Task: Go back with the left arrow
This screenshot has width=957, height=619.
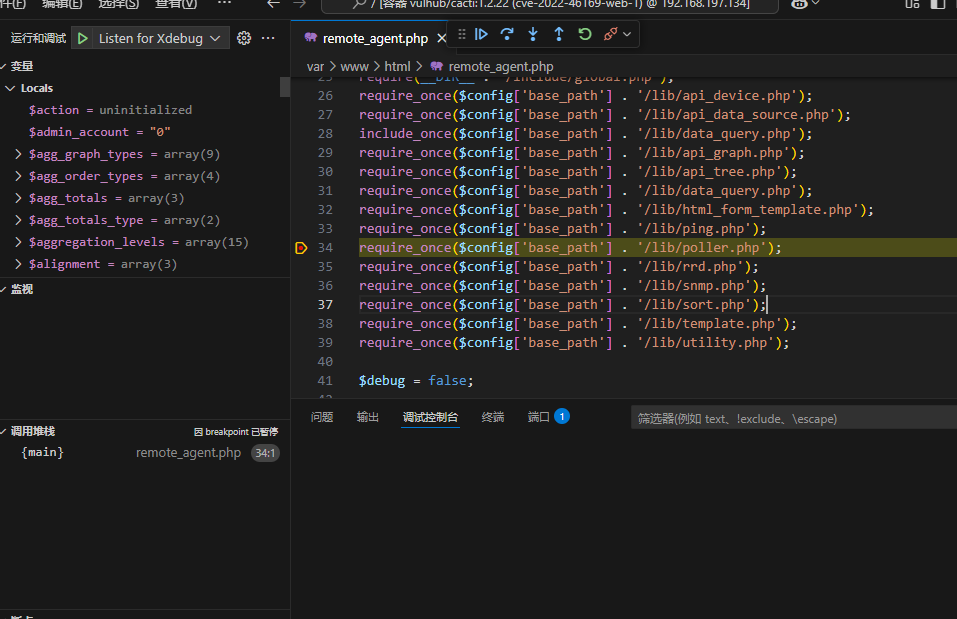Action: 273,4
